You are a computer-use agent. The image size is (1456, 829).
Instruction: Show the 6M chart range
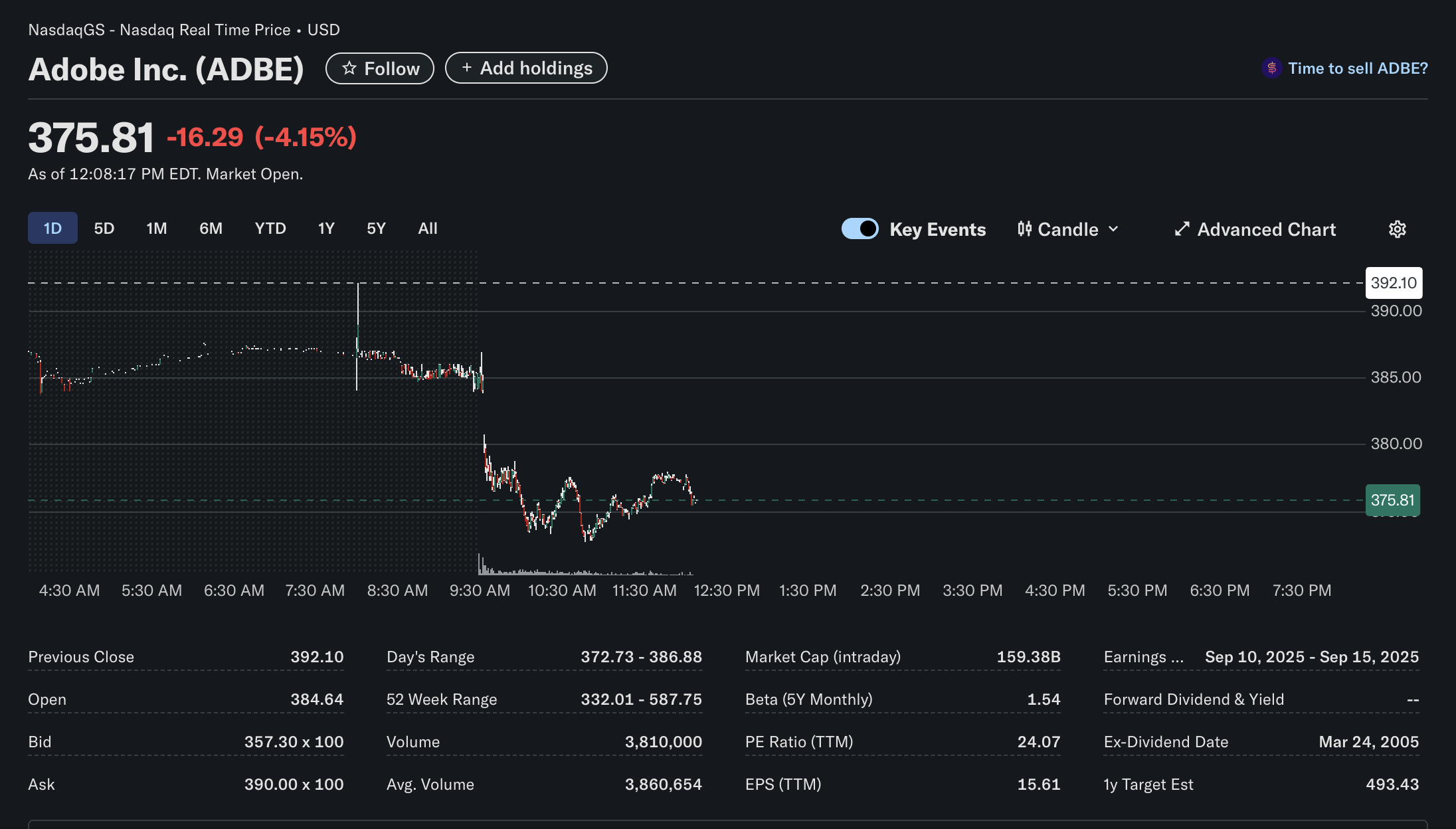[211, 229]
